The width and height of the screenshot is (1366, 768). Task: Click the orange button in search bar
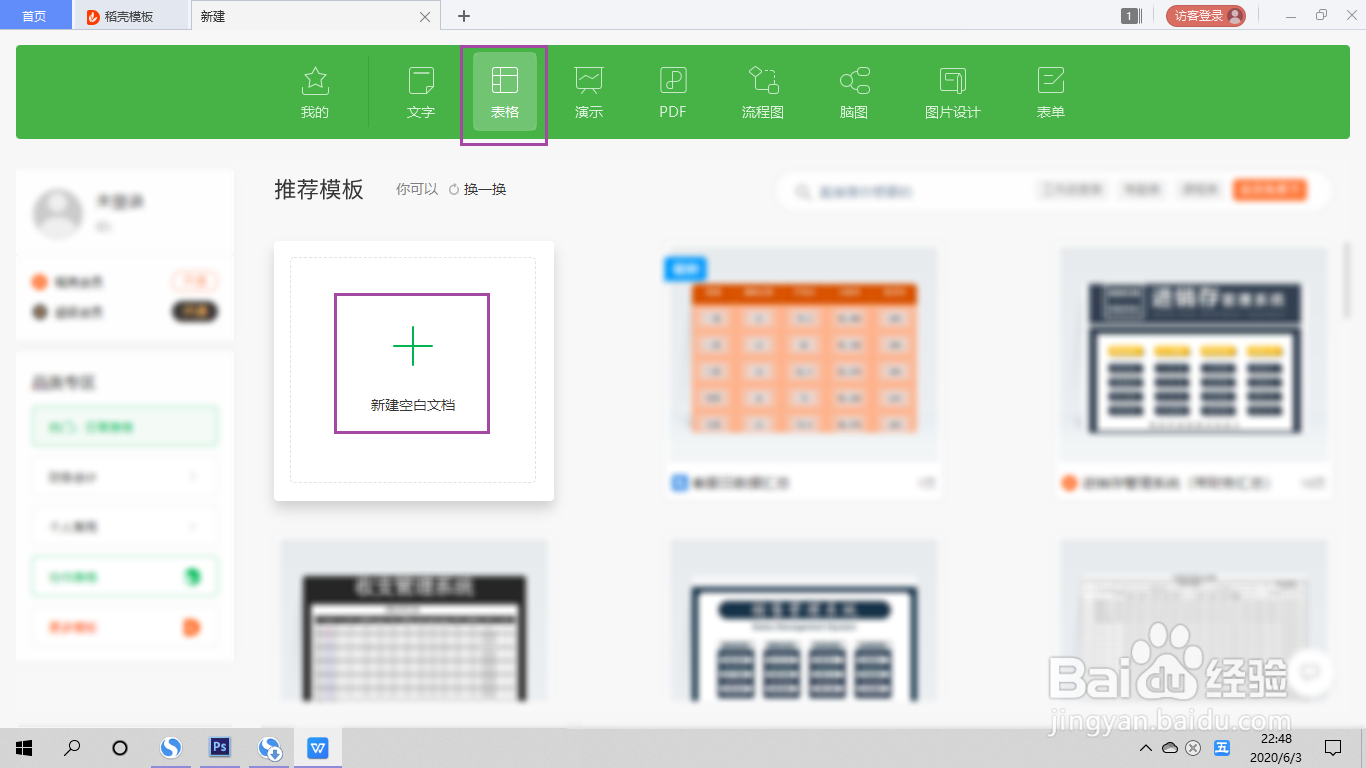pyautogui.click(x=1270, y=190)
